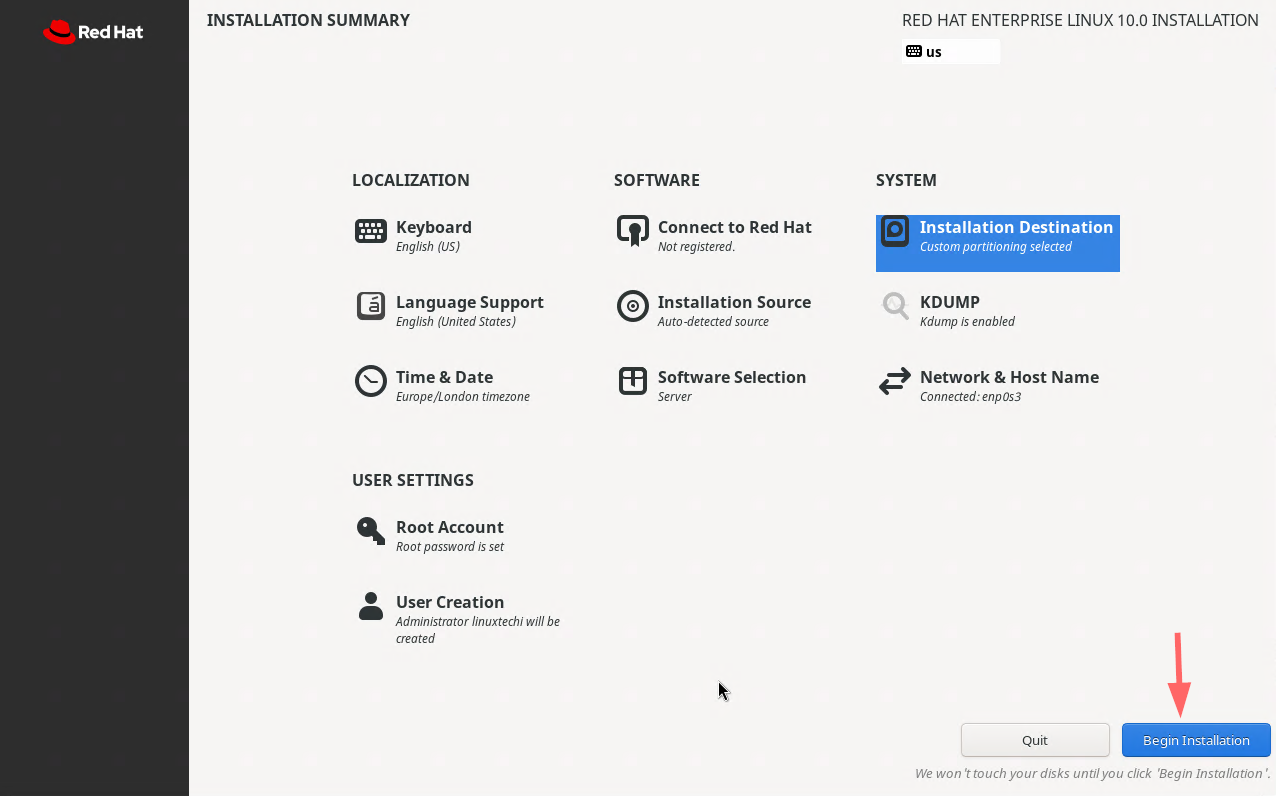
Task: Click the Red Hat logo
Action: [94, 32]
